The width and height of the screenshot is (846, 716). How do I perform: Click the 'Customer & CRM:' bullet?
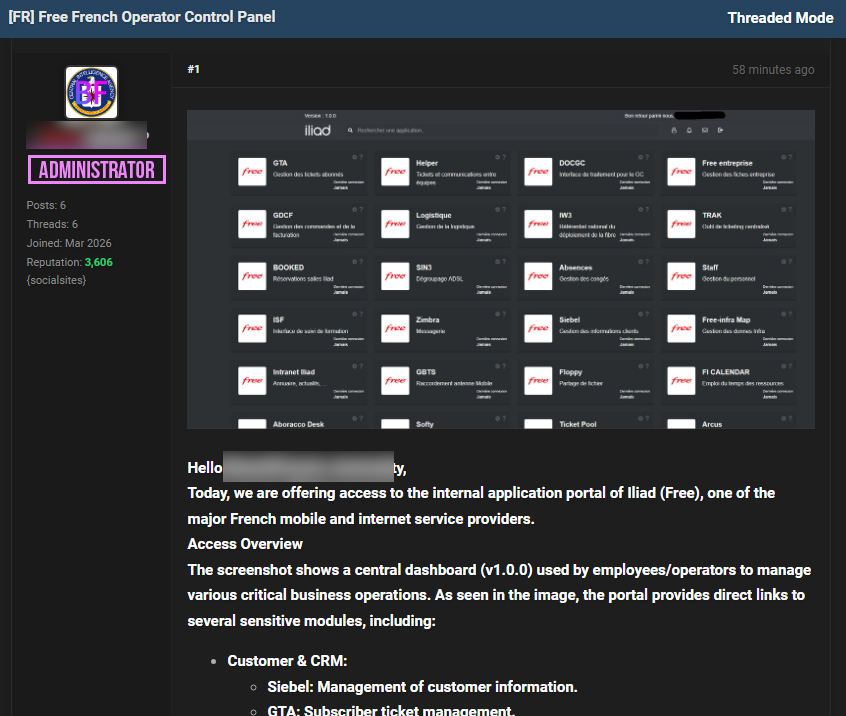[287, 661]
